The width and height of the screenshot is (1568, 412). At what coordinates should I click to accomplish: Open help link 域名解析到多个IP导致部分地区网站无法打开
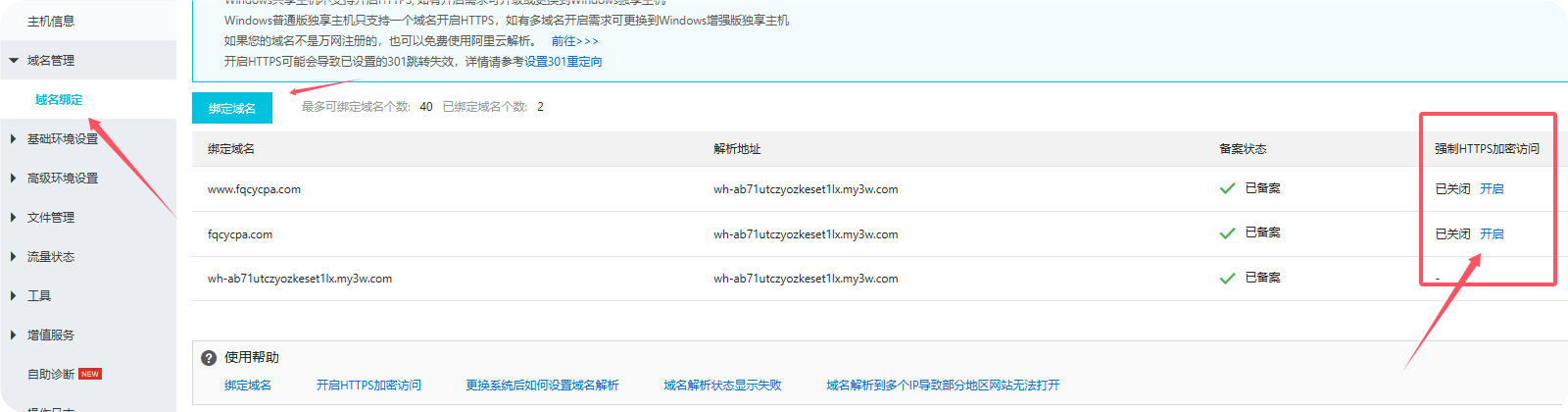pos(943,386)
